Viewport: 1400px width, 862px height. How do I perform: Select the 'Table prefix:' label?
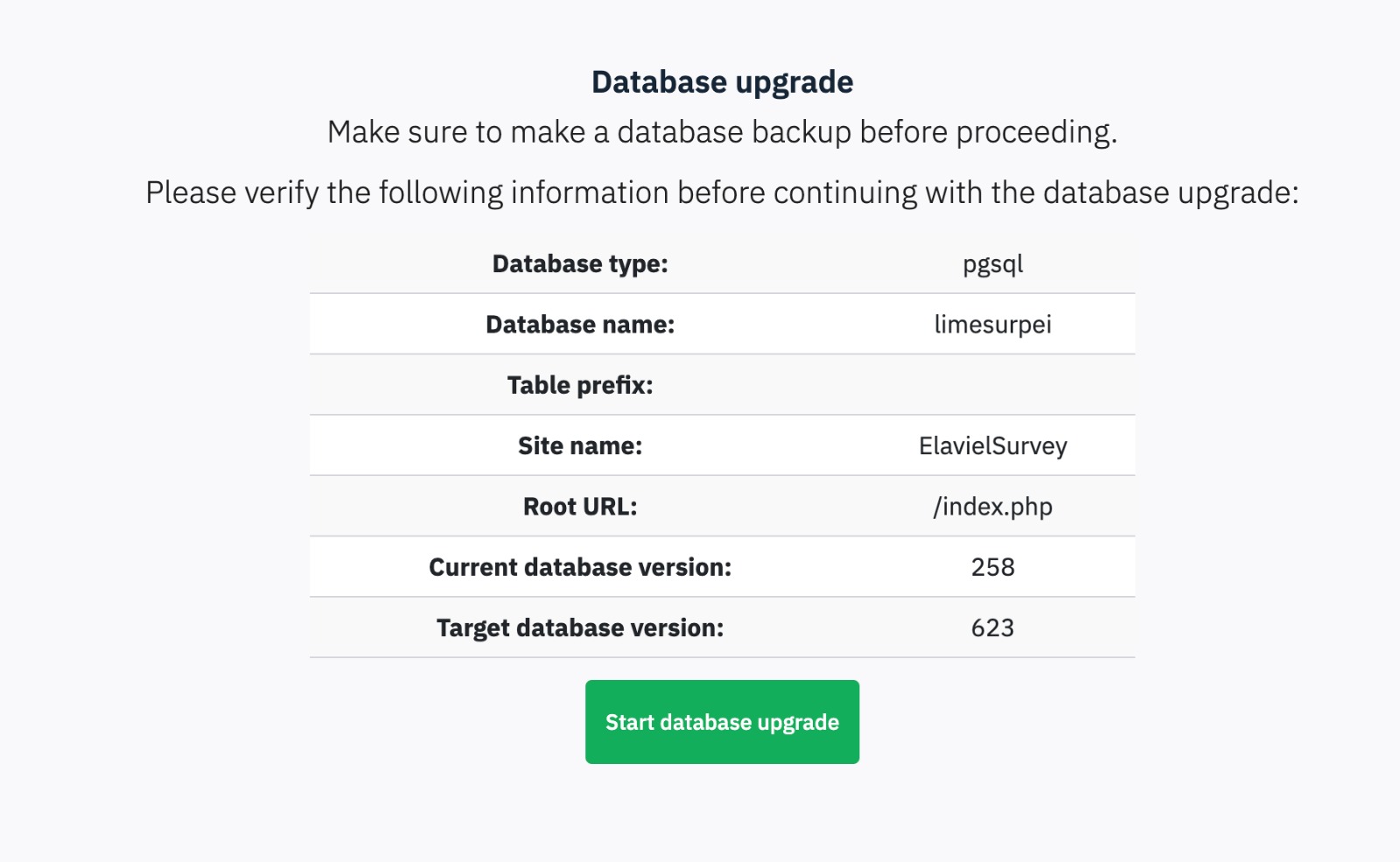[x=580, y=385]
